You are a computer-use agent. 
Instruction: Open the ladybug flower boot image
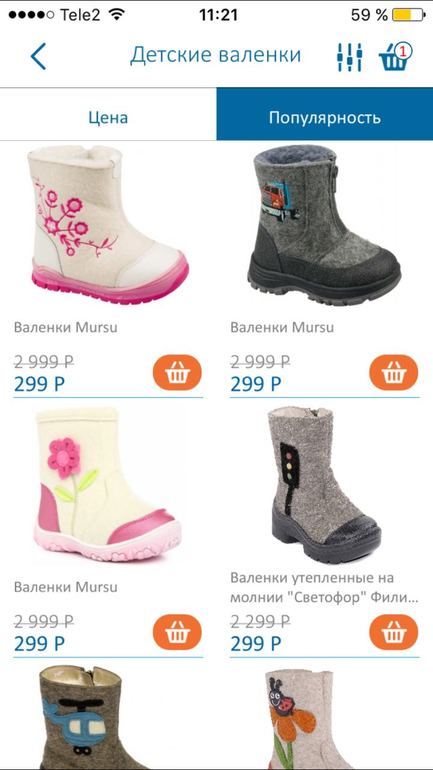point(298,720)
